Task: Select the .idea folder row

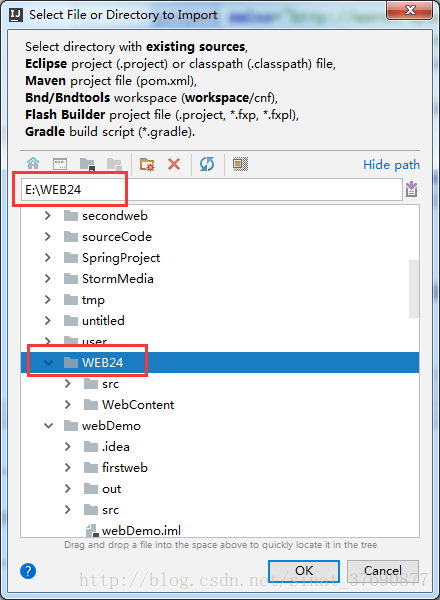Action: pyautogui.click(x=220, y=447)
